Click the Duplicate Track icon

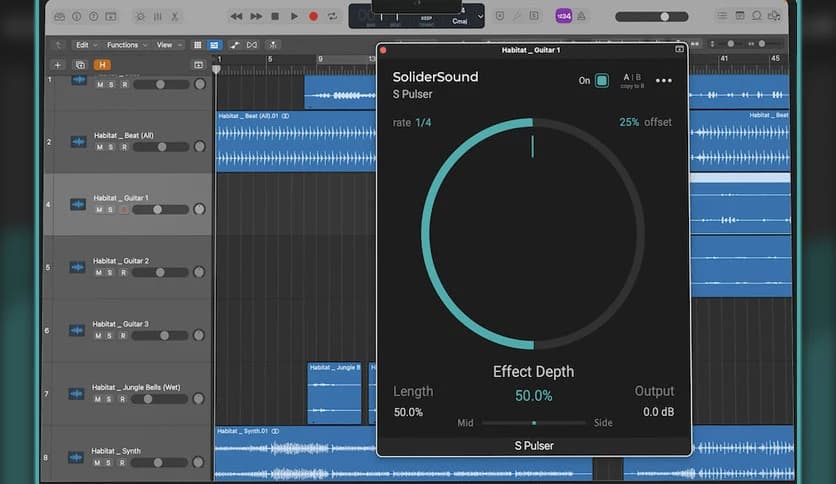pos(80,65)
